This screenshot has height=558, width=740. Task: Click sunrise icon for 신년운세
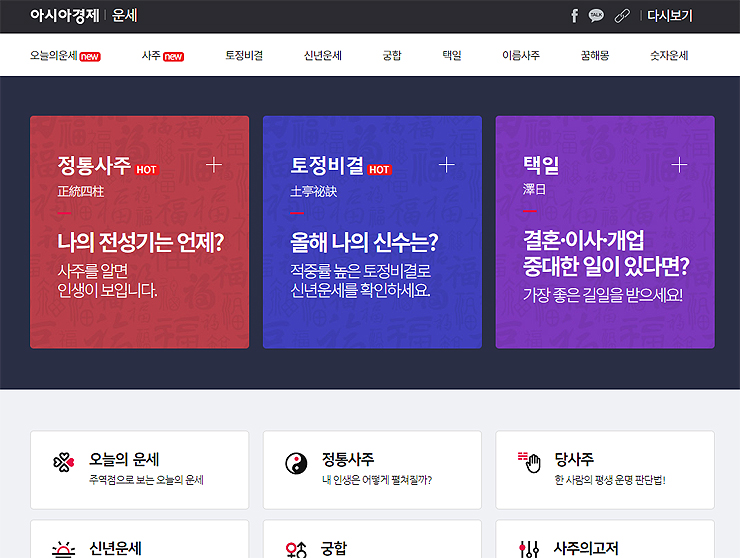coord(63,550)
